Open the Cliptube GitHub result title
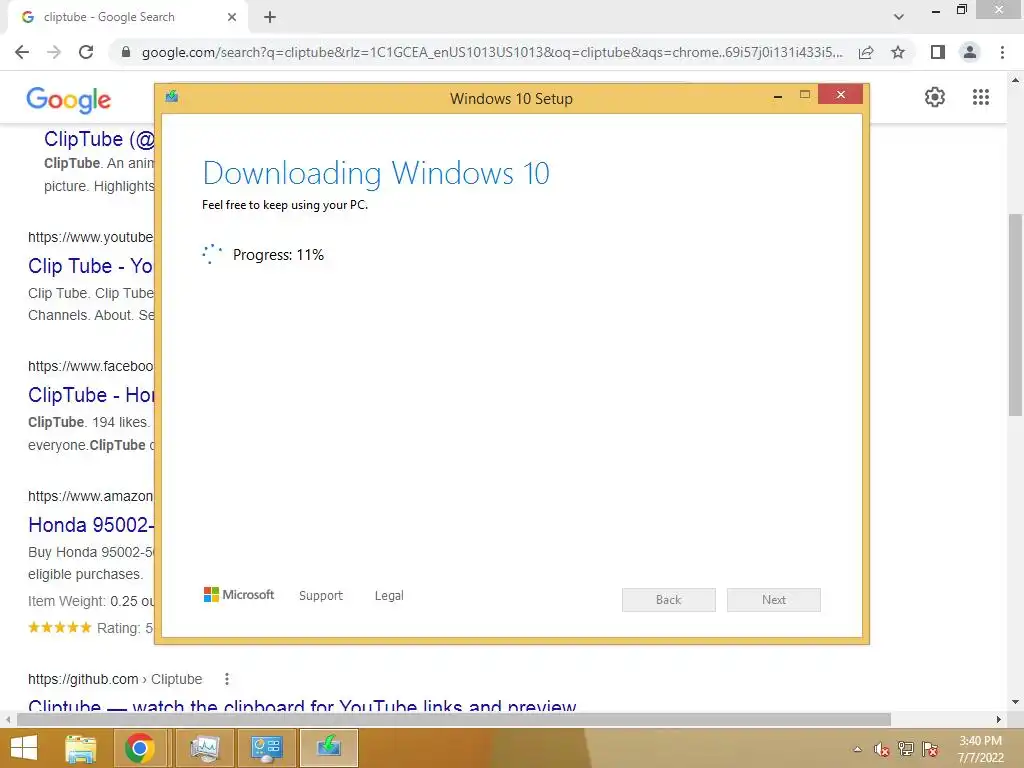 [x=302, y=705]
